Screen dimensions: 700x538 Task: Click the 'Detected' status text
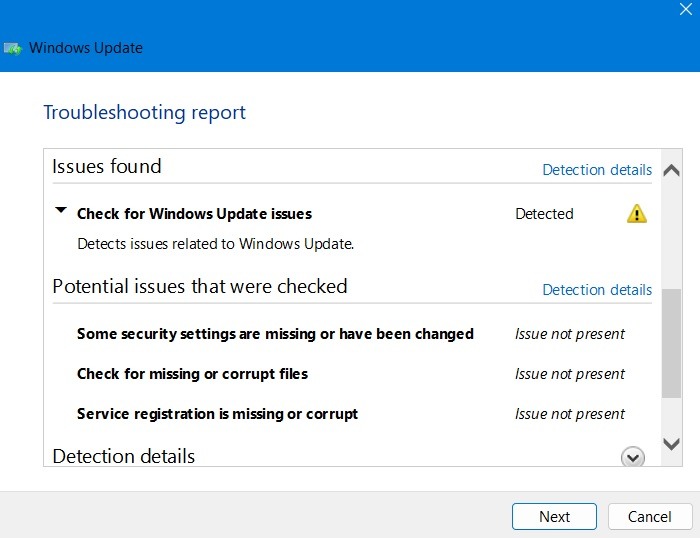coord(544,214)
